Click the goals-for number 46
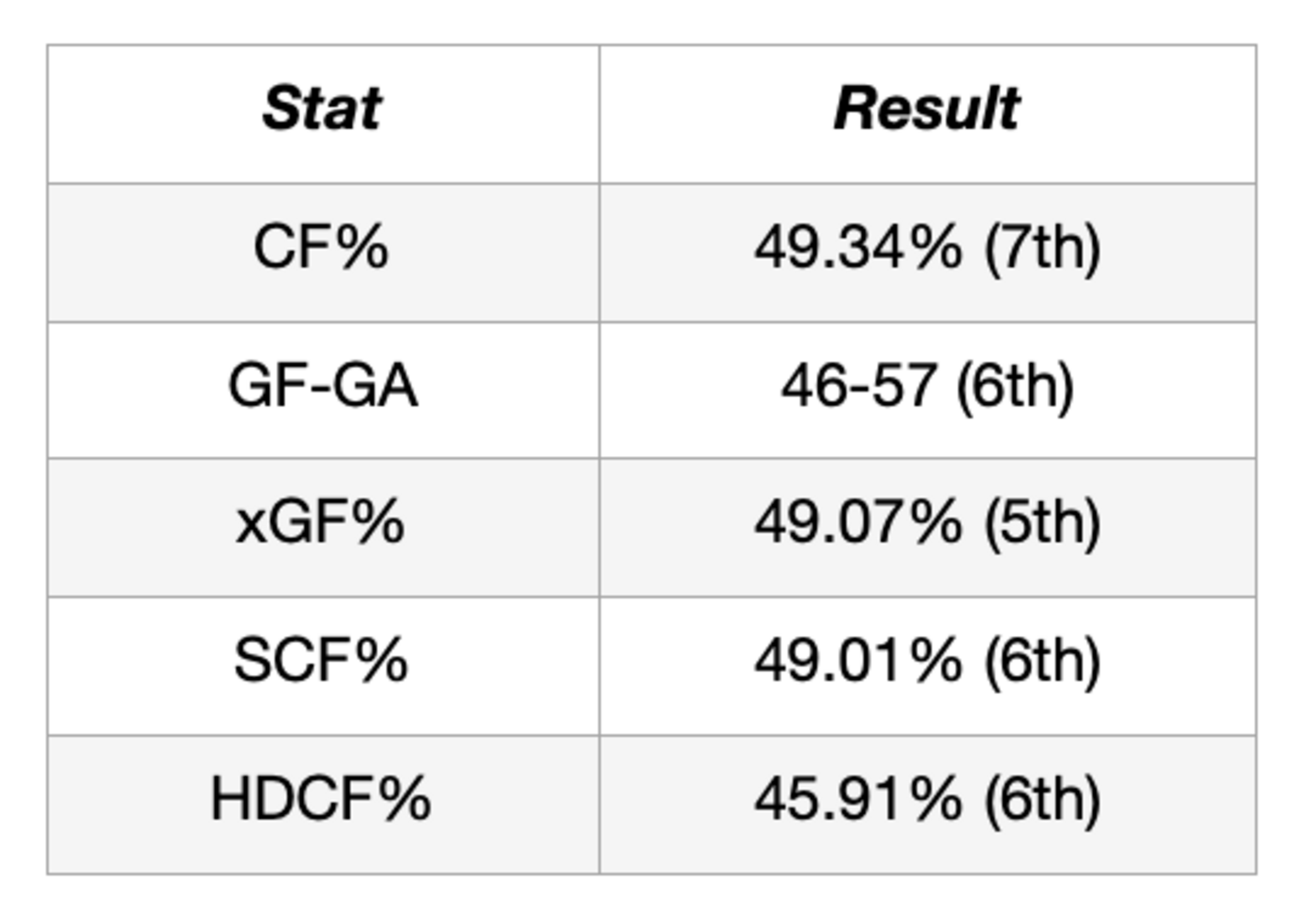 [805, 386]
